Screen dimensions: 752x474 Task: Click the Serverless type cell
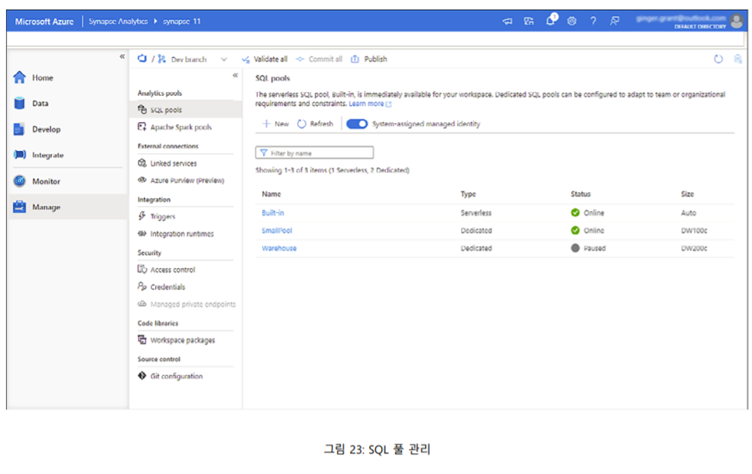click(476, 213)
